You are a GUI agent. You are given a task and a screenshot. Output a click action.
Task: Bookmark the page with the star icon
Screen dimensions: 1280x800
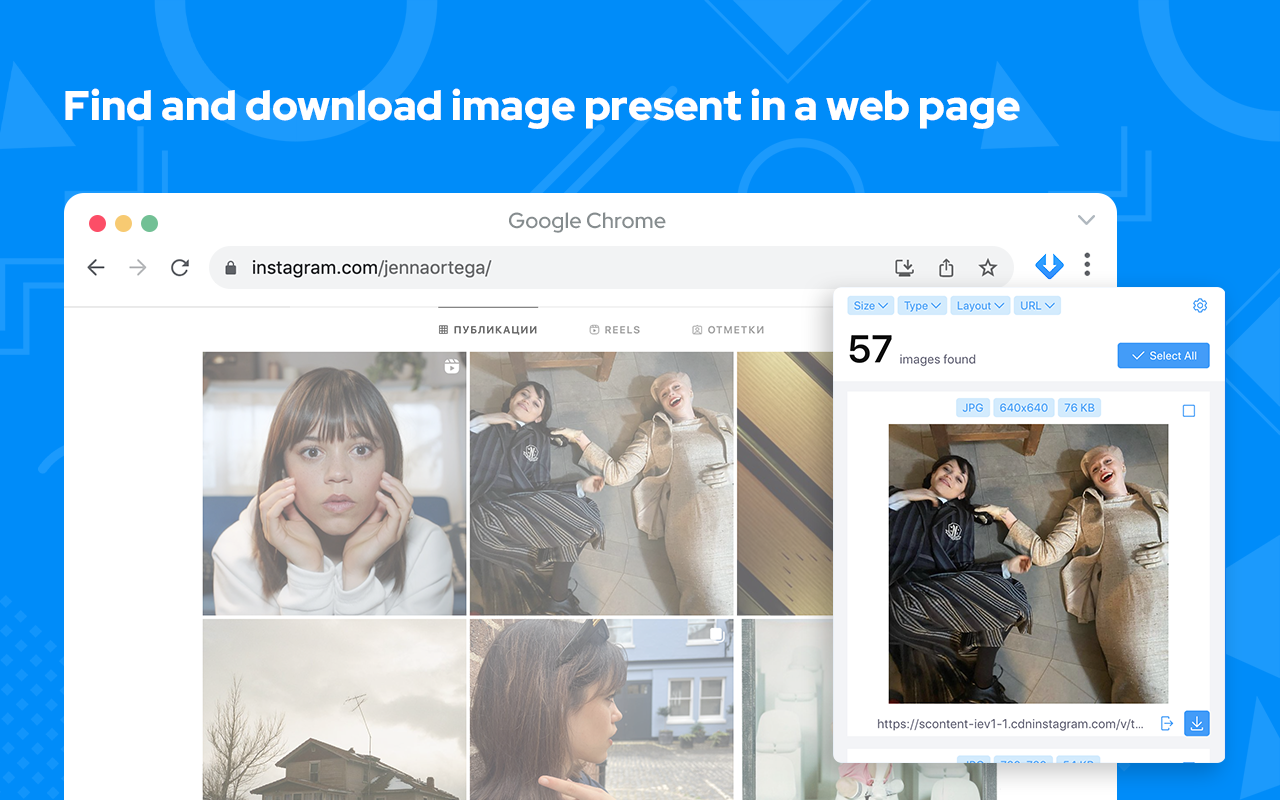pyautogui.click(x=987, y=267)
